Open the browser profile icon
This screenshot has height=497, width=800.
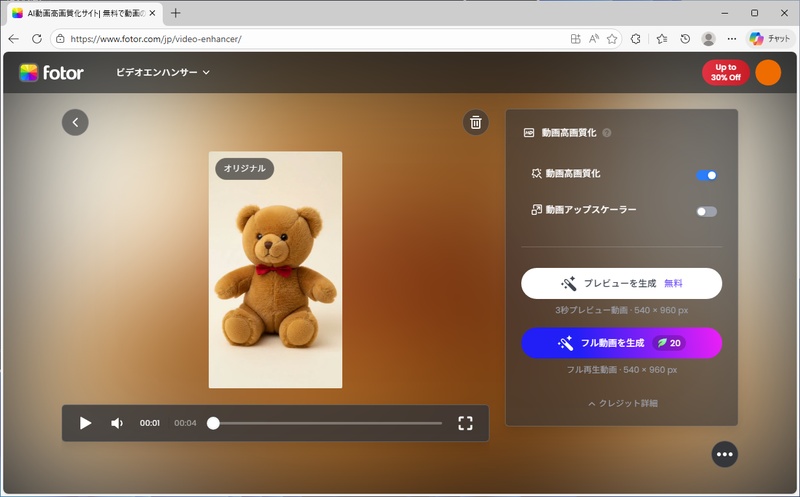coord(708,39)
